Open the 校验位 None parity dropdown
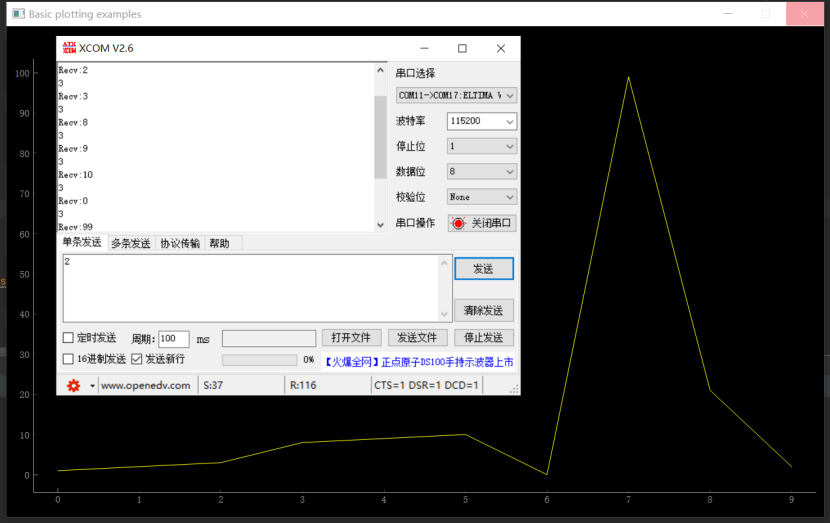The image size is (830, 523). pos(481,197)
